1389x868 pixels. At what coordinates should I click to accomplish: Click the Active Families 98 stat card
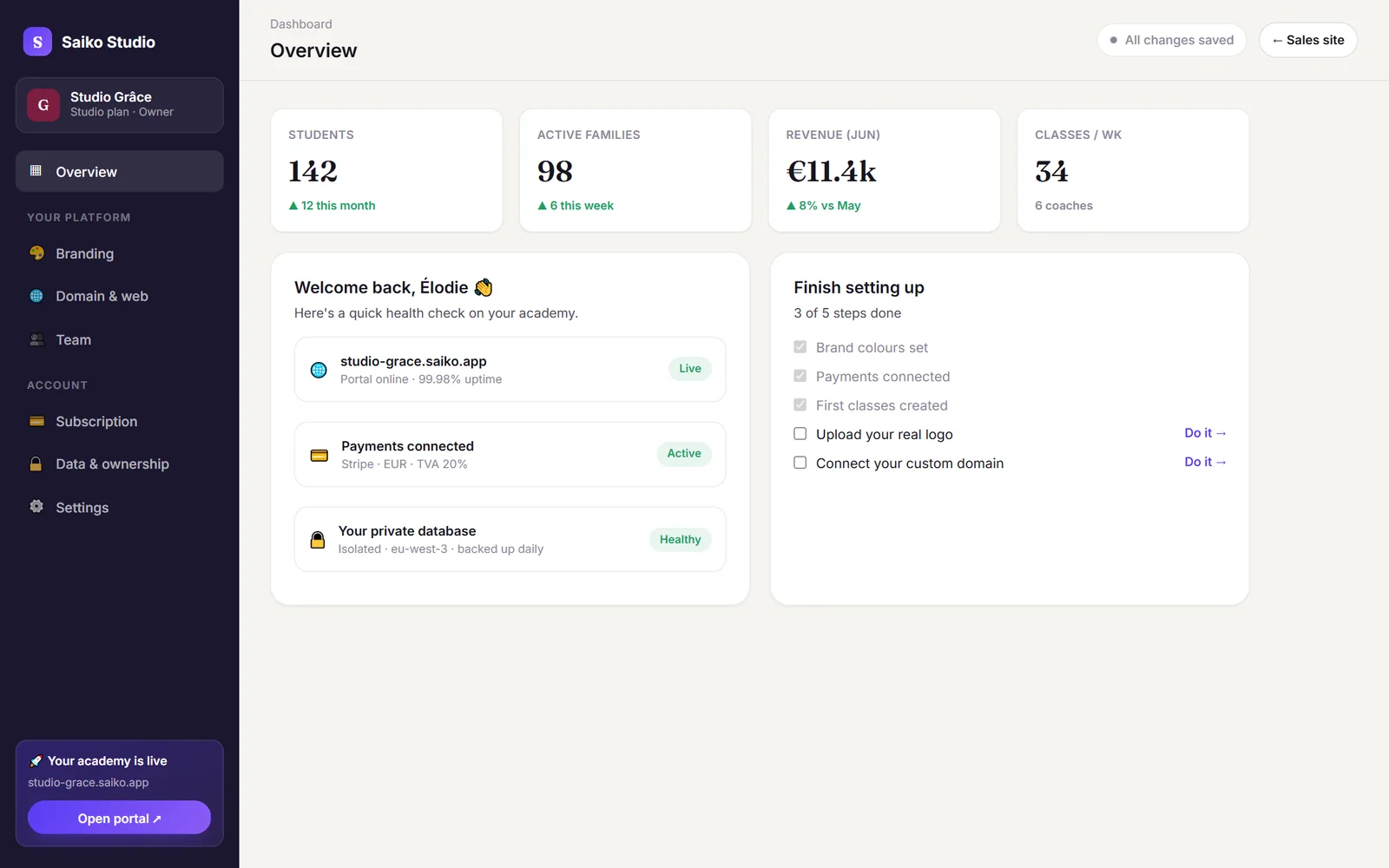635,170
